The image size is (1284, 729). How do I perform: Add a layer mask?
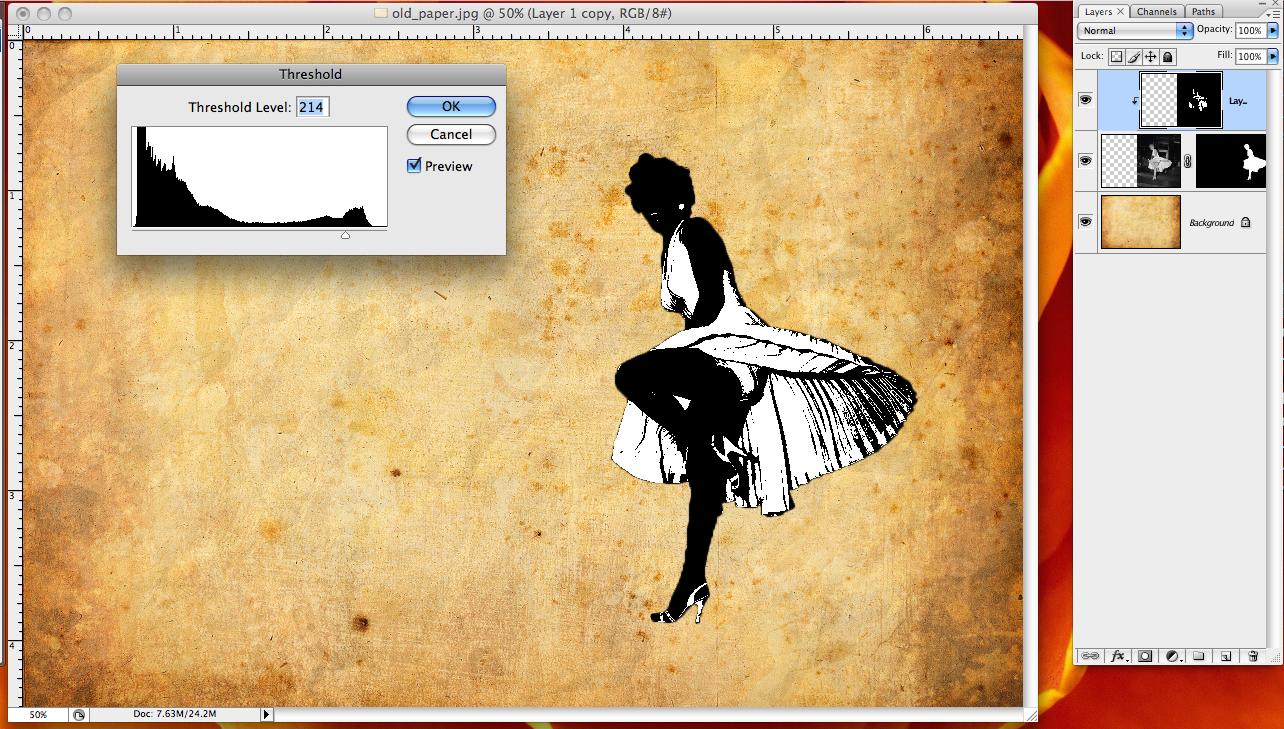click(1146, 656)
